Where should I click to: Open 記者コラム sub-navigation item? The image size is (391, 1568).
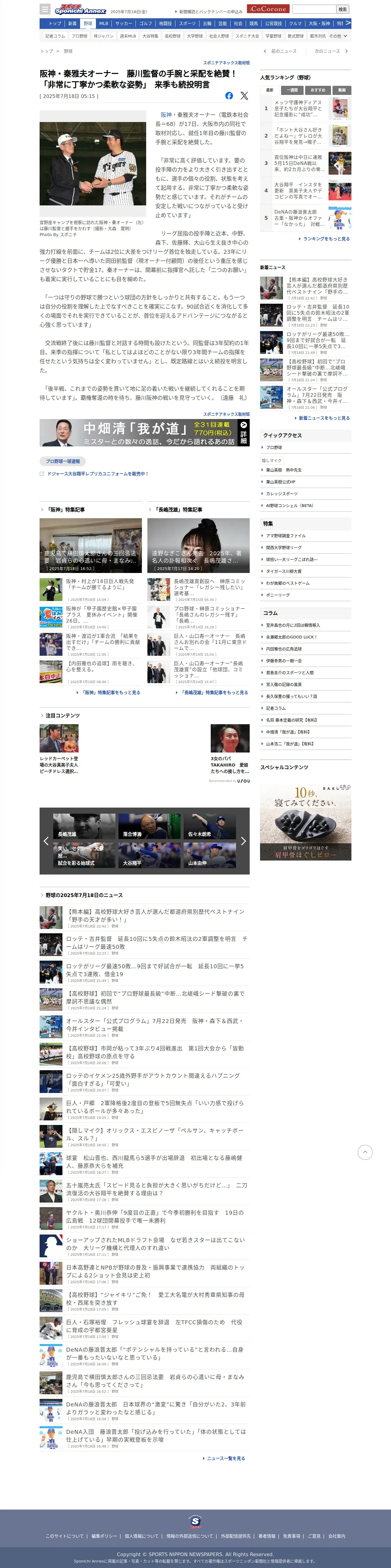[x=55, y=36]
